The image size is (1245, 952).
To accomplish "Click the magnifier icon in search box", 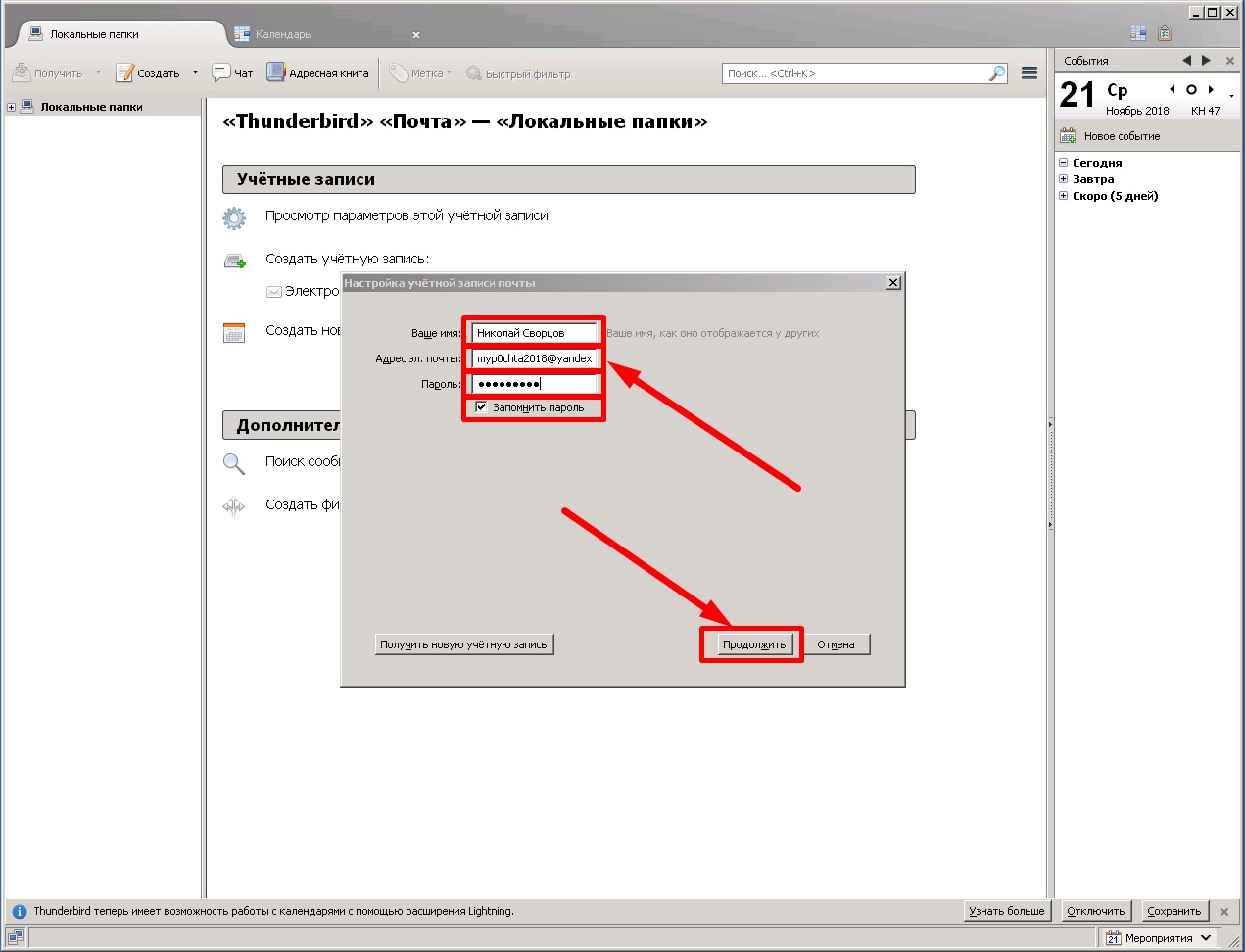I will [x=997, y=73].
